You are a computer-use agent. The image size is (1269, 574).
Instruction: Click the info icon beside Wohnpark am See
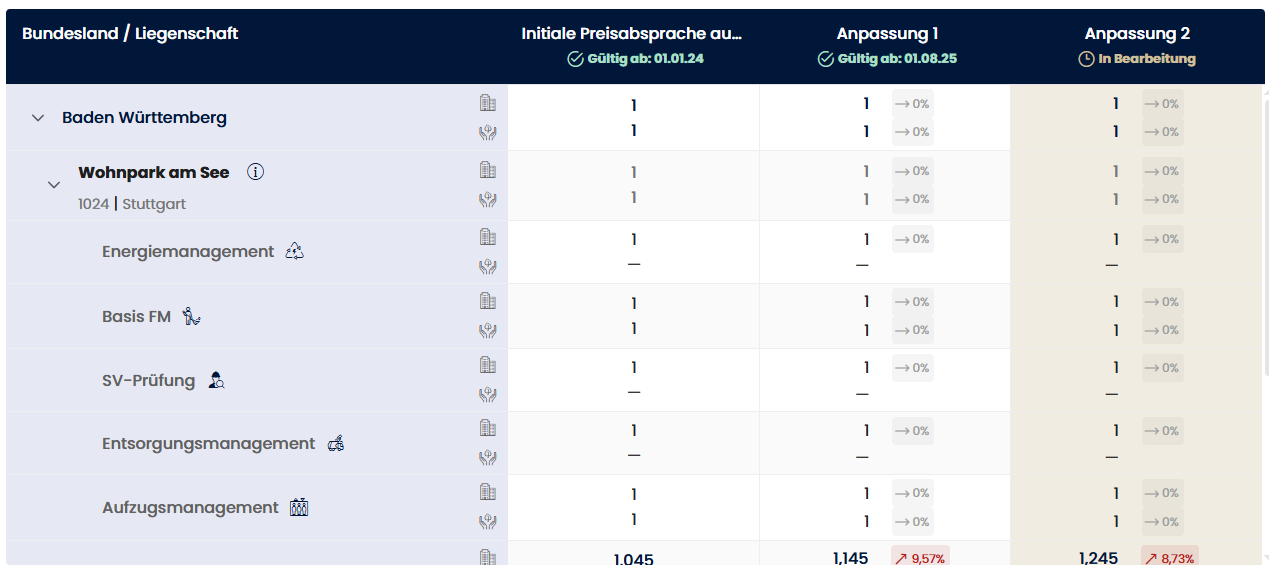(x=256, y=172)
